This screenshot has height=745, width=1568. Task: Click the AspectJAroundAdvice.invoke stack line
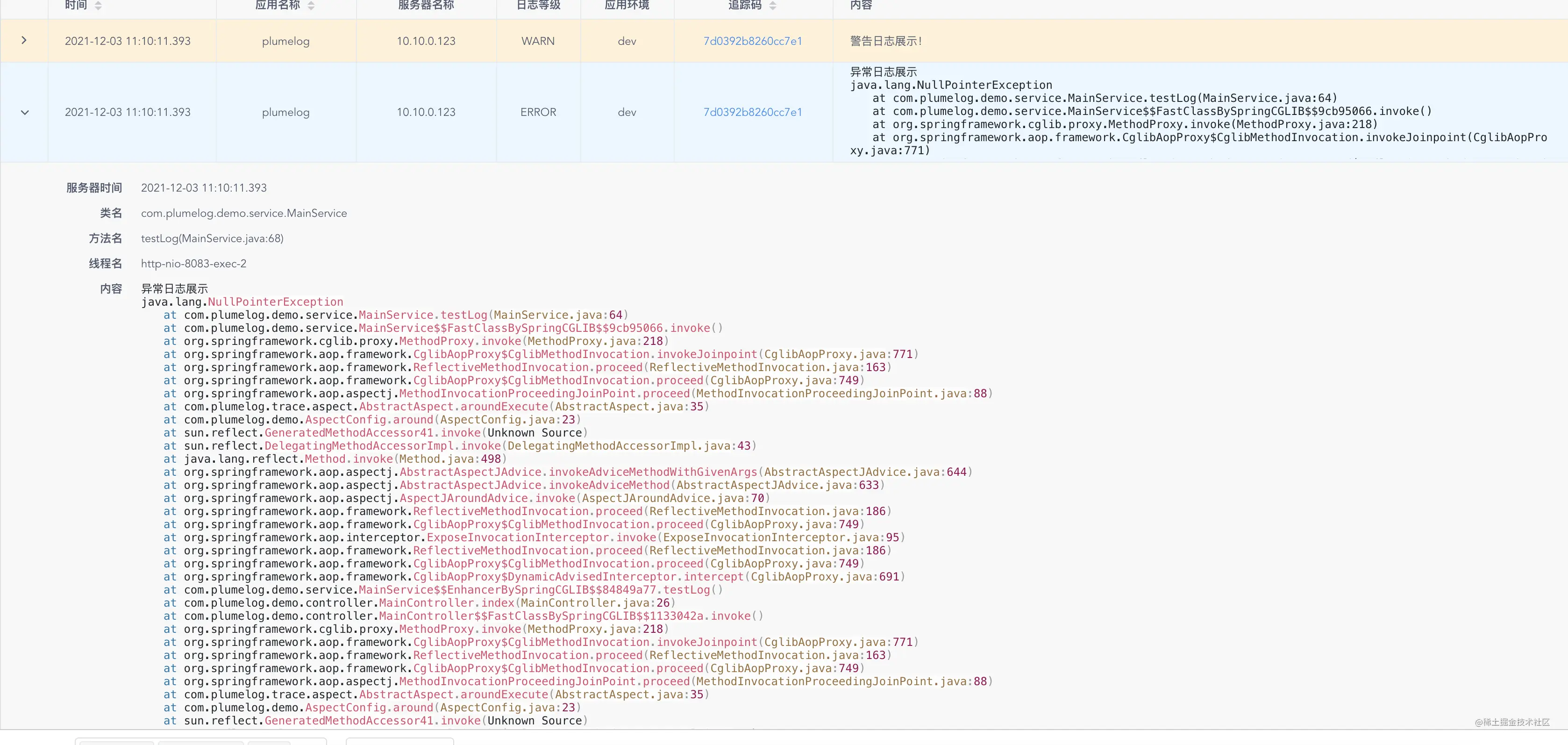click(x=467, y=498)
